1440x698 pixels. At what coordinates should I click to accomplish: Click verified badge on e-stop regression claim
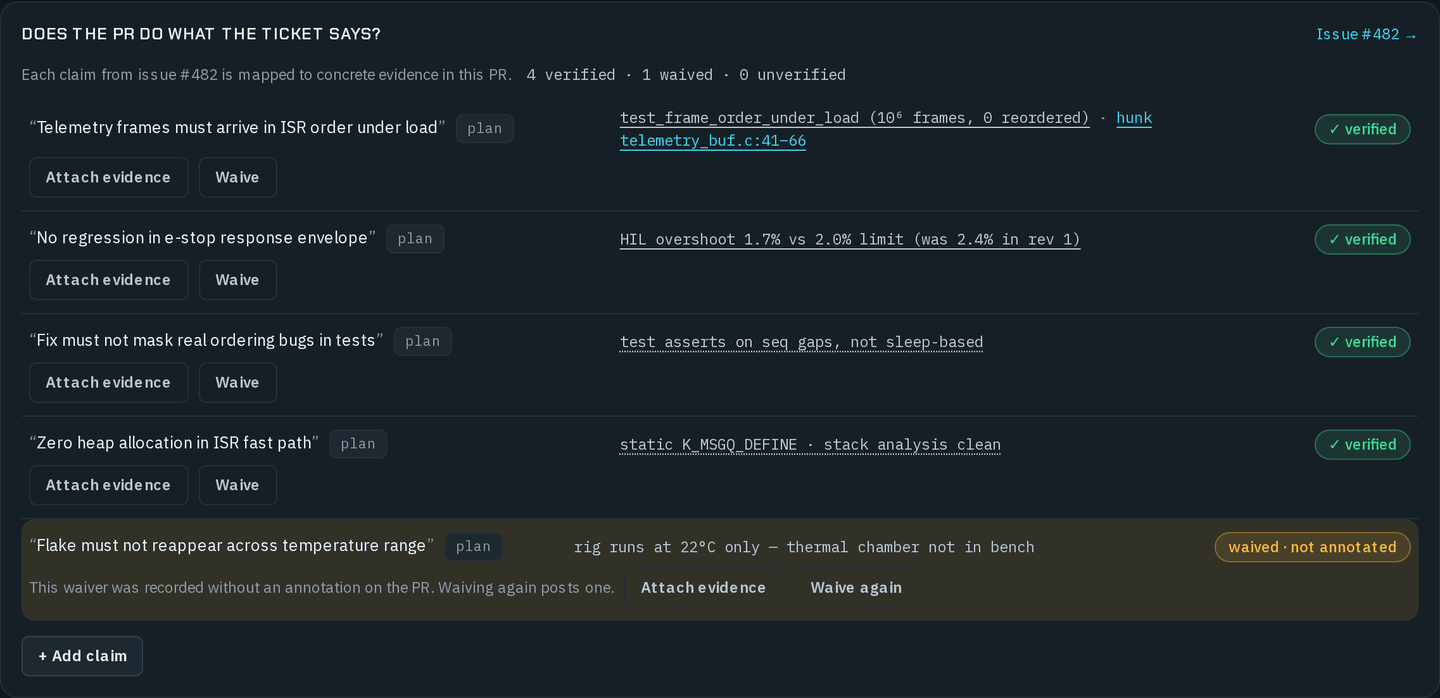coord(1362,239)
